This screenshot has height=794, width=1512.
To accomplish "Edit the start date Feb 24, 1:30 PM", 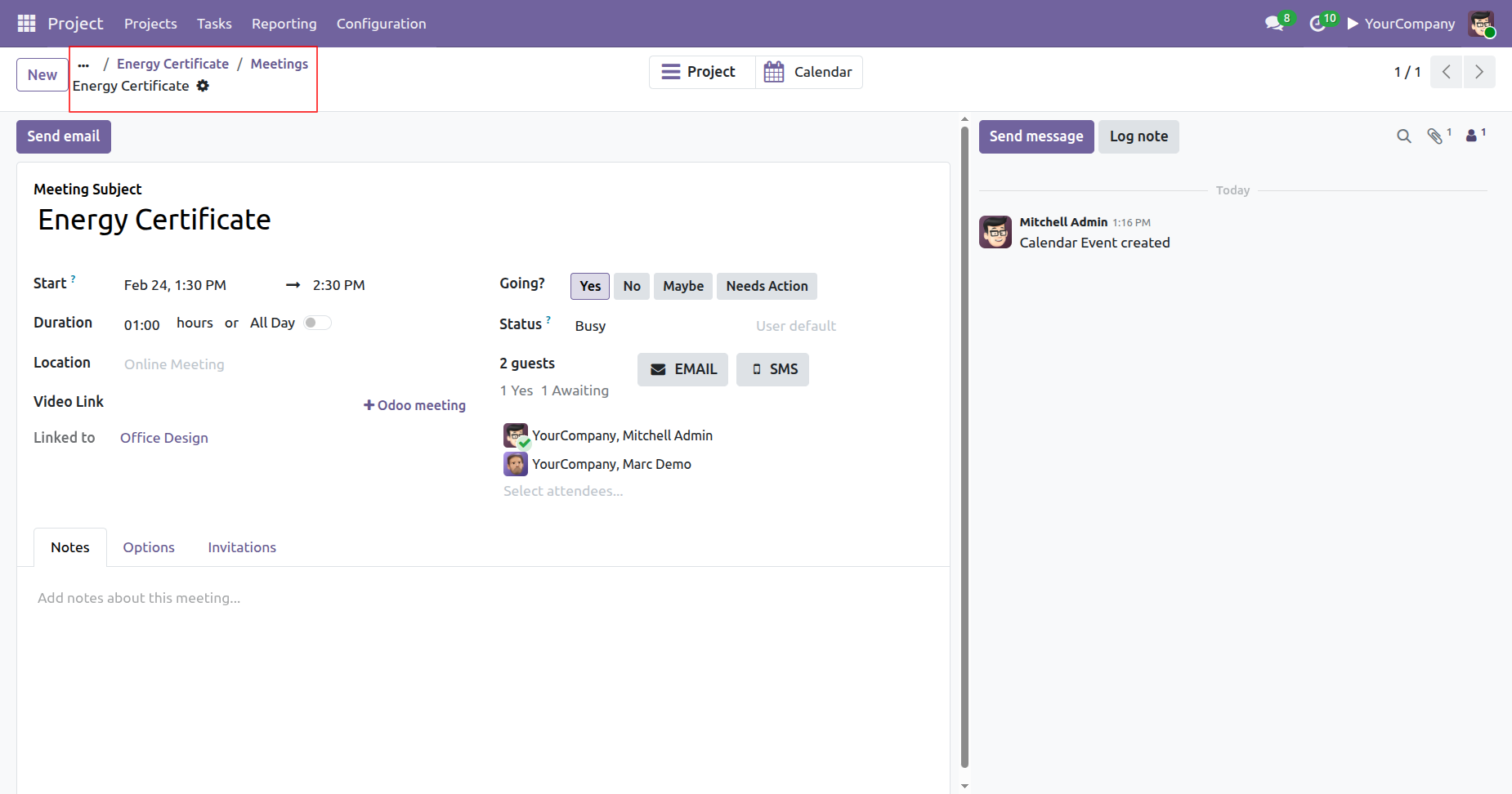I will point(175,285).
